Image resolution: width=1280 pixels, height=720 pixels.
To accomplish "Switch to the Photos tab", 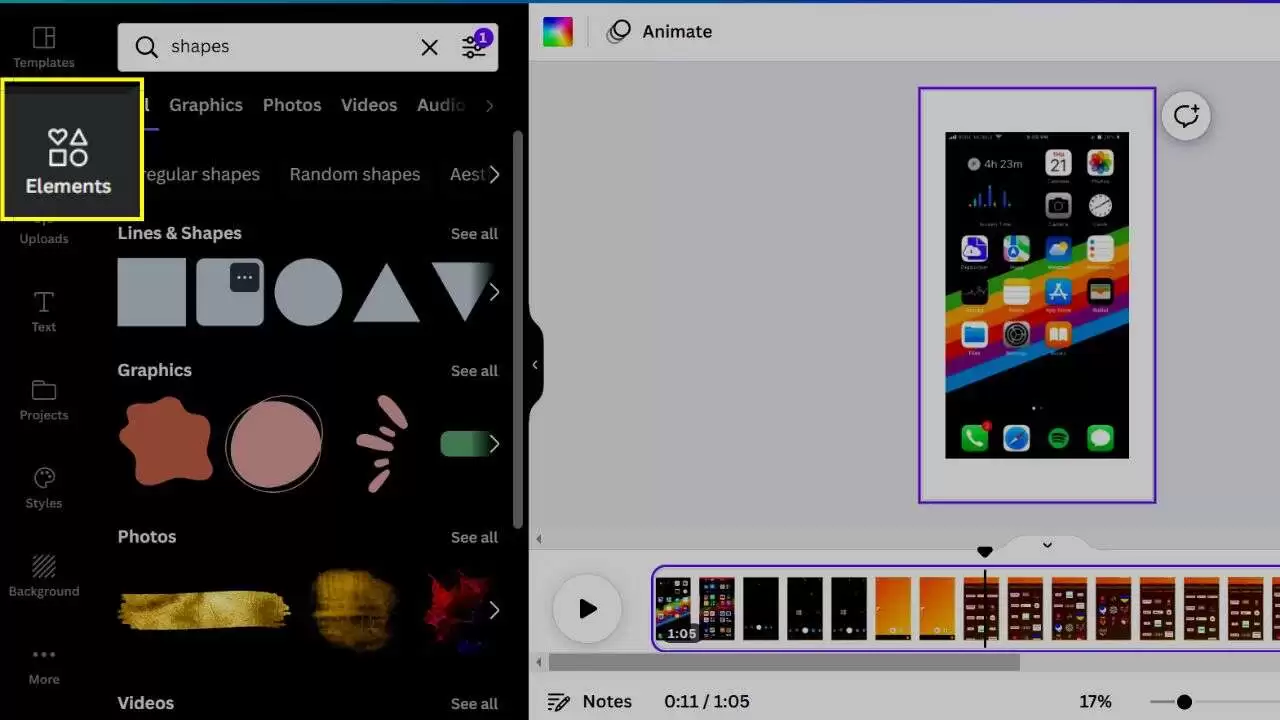I will click(292, 105).
